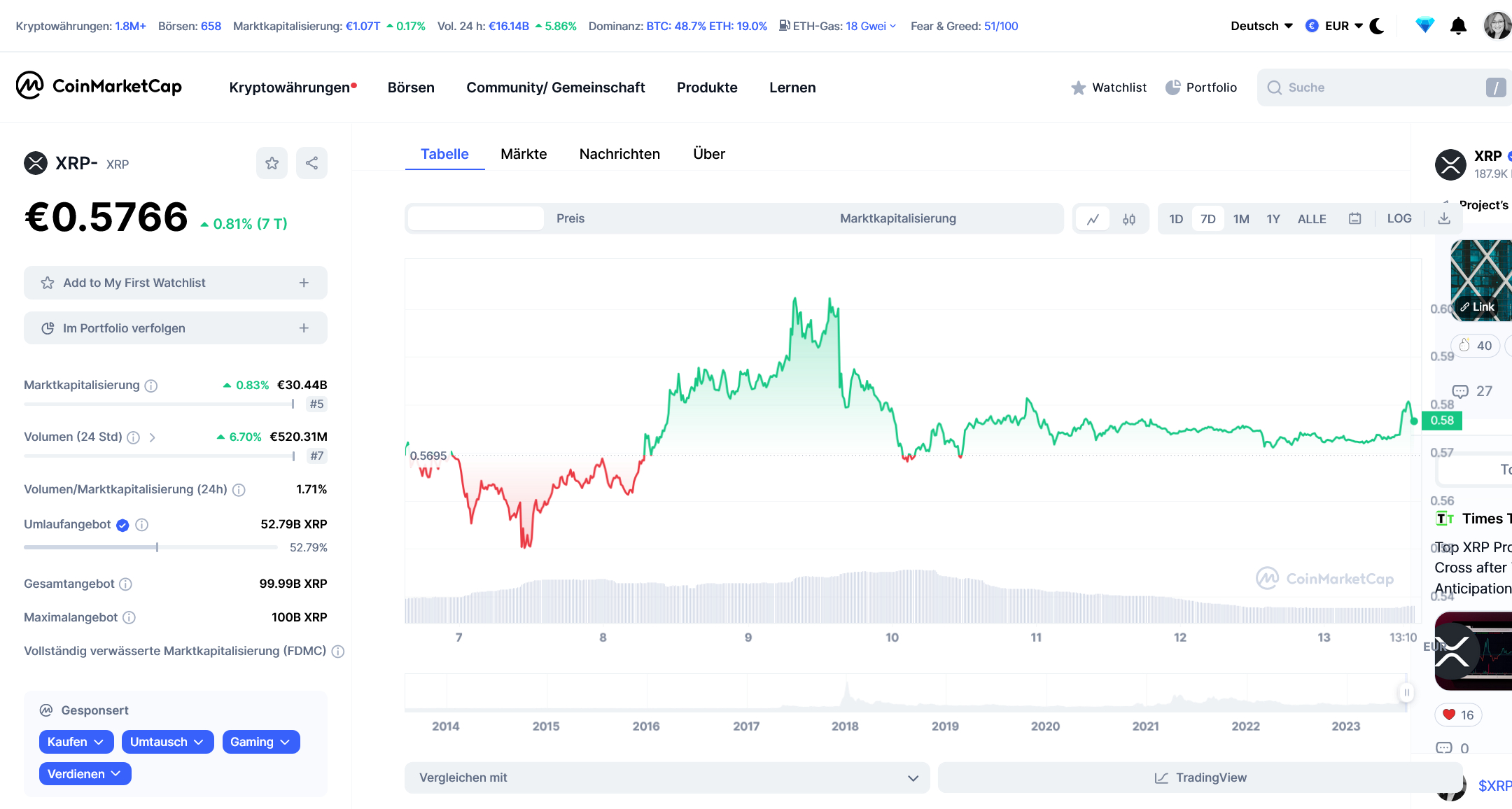Click info icon beside Gesamtangebot
This screenshot has height=809, width=1512.
[x=125, y=584]
